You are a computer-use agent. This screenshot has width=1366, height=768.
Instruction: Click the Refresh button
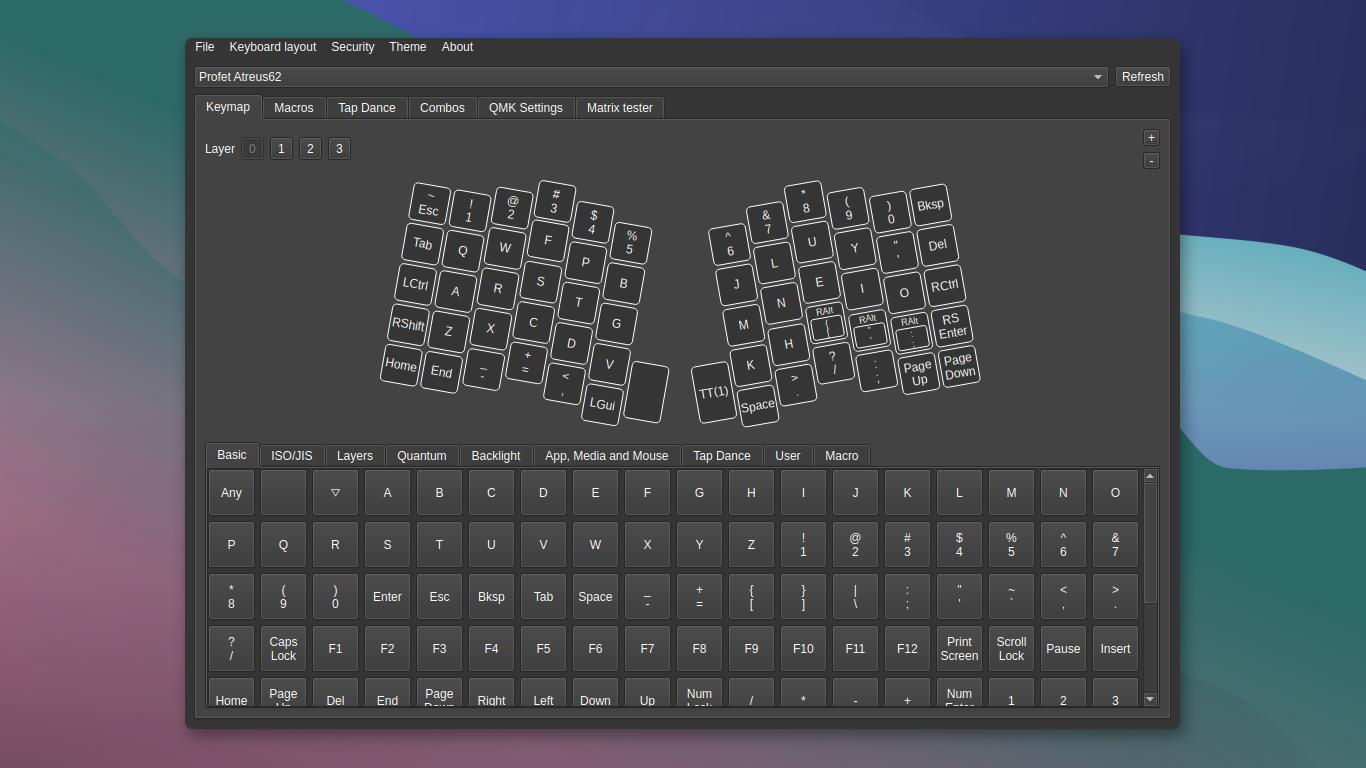pos(1142,77)
